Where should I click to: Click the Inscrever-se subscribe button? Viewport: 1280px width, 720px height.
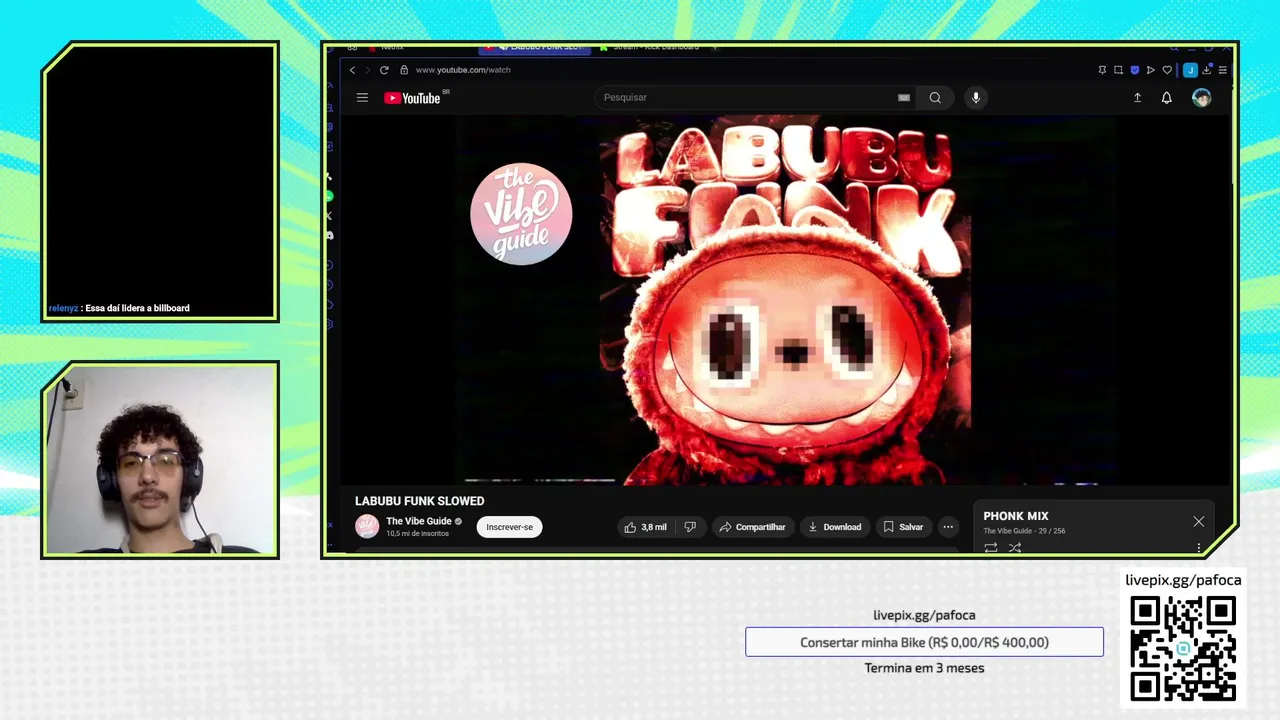pos(510,527)
